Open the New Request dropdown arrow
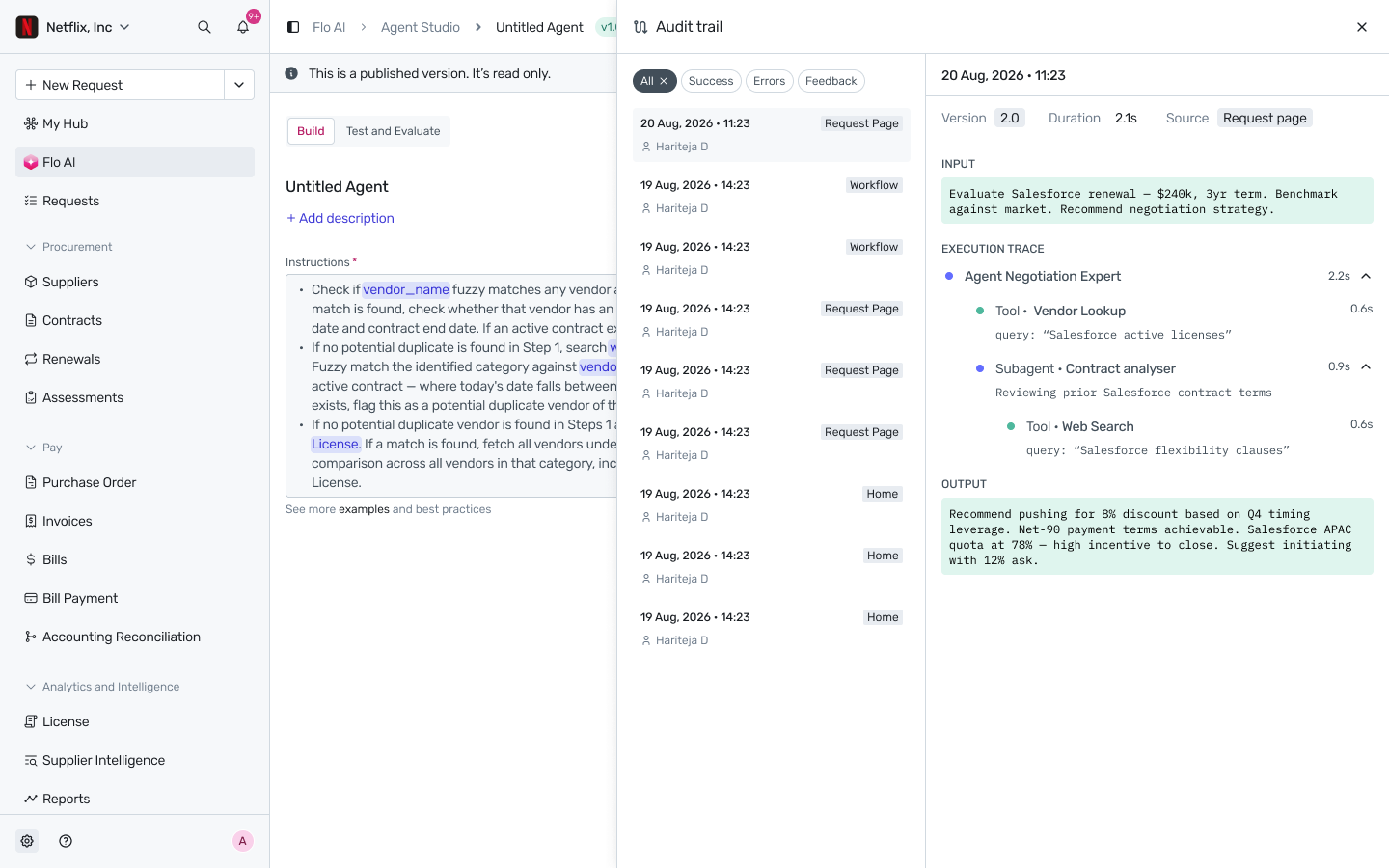This screenshot has width=1389, height=868. (239, 85)
